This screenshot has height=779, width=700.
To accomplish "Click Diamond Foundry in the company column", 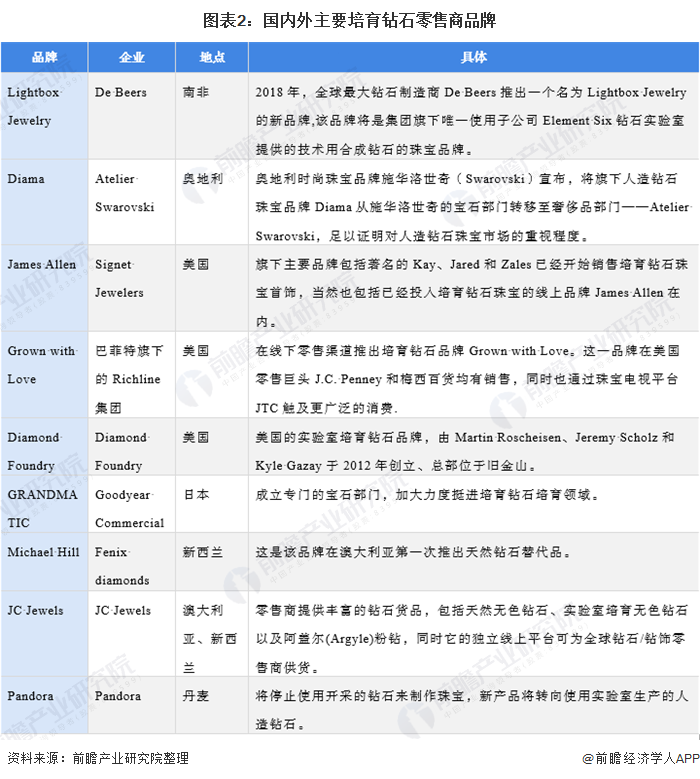I will (132, 447).
